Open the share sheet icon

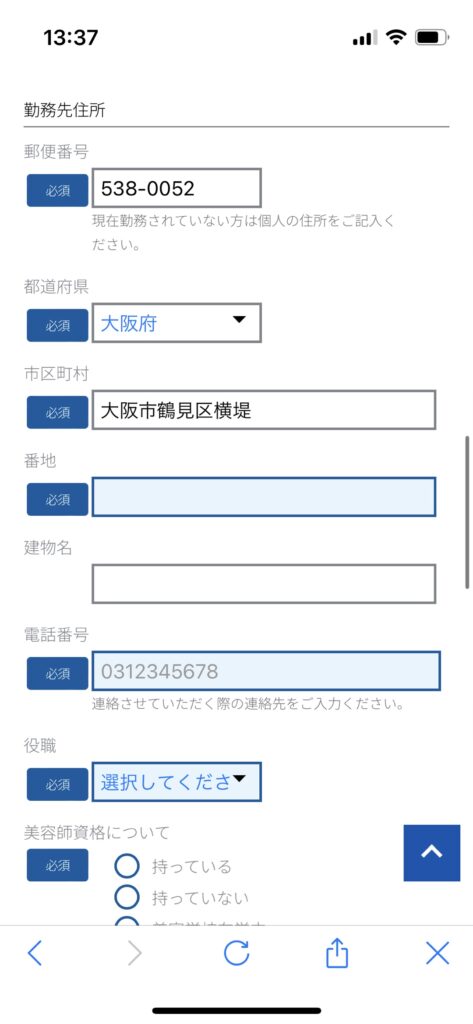coord(337,952)
